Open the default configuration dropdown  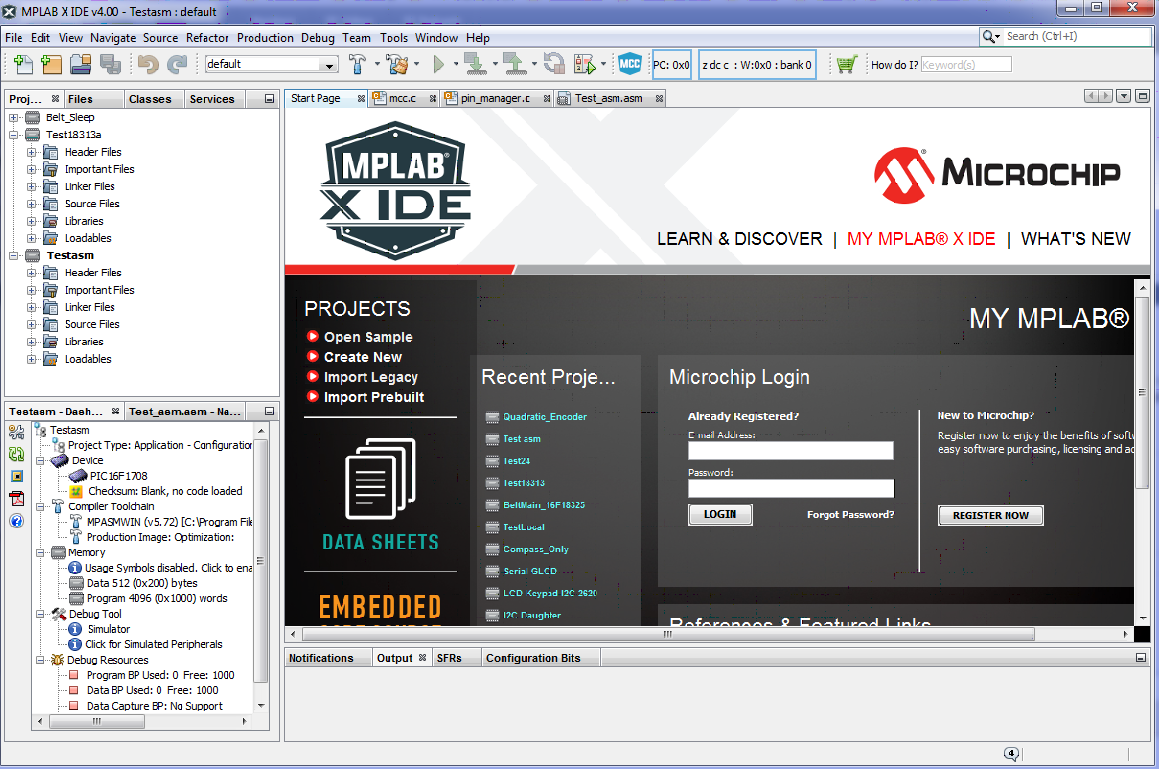330,65
